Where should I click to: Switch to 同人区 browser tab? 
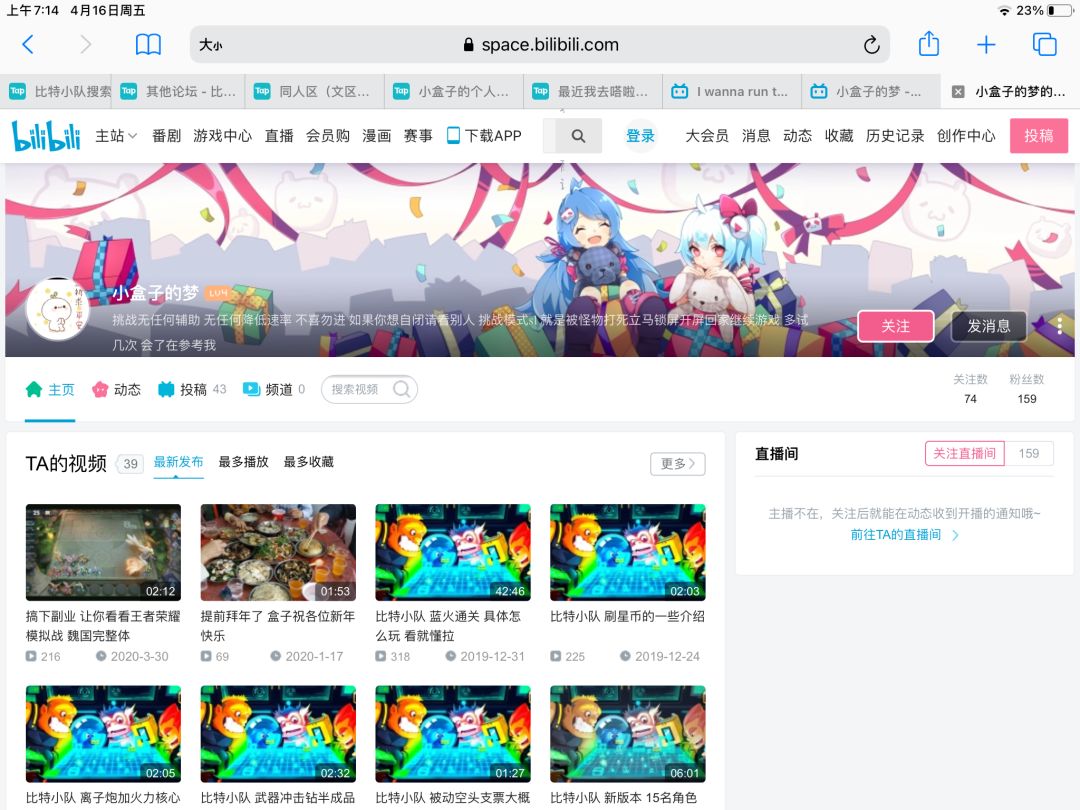point(313,92)
